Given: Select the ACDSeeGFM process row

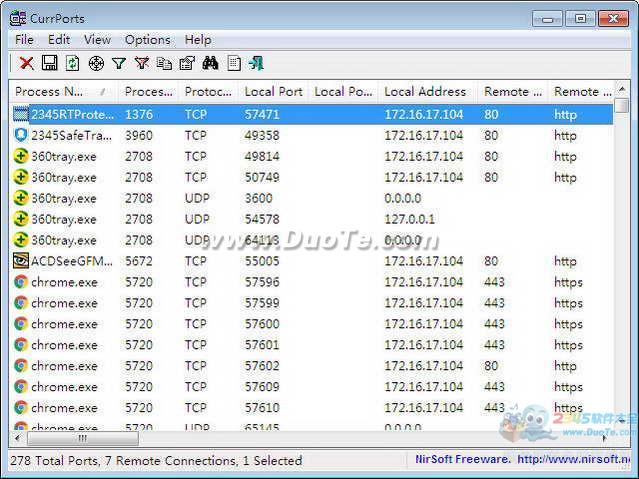Looking at the screenshot, I should tap(65, 261).
